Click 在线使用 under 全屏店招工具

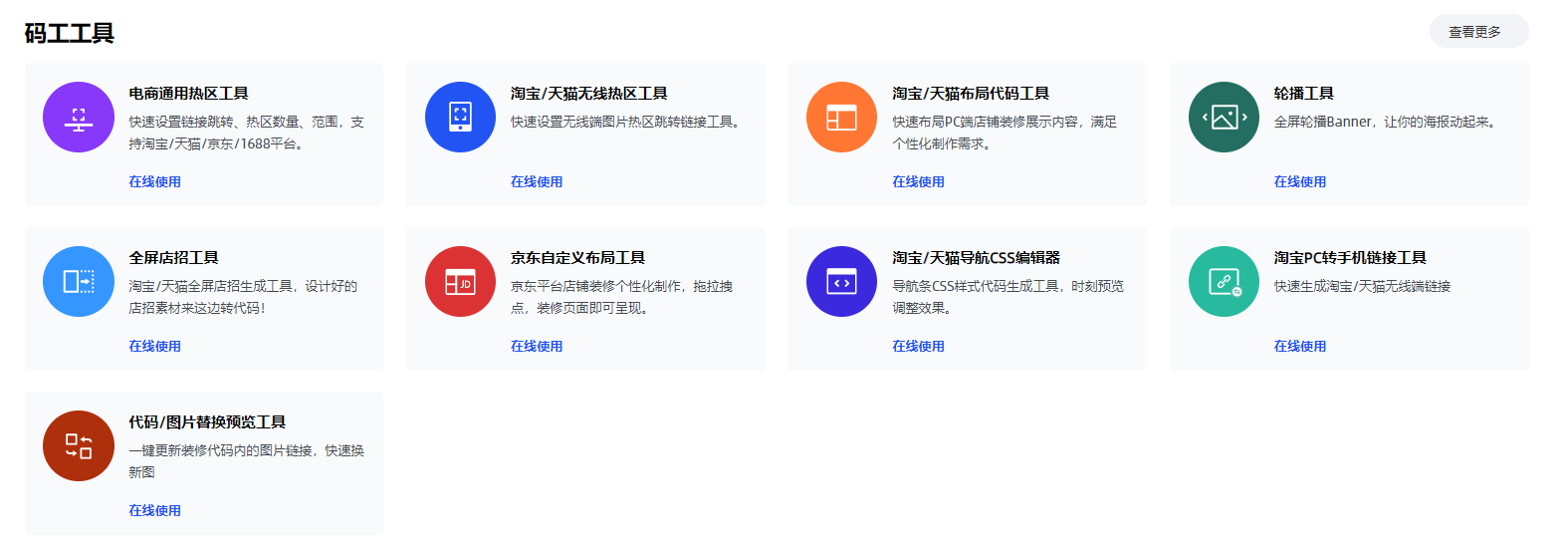(x=154, y=346)
